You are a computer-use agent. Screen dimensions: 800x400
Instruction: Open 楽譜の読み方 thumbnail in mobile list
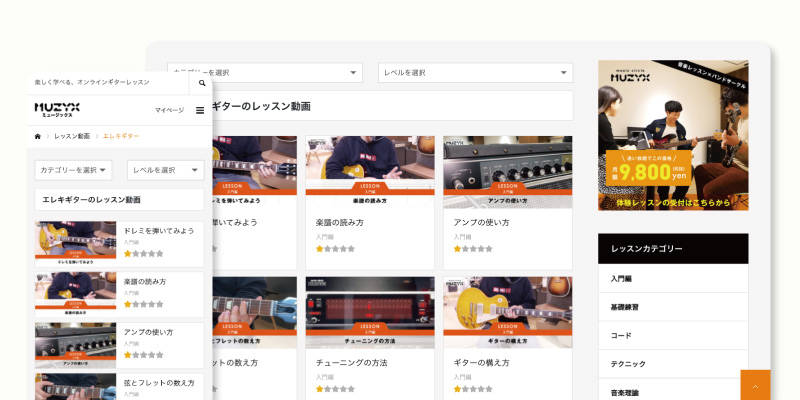(76, 294)
